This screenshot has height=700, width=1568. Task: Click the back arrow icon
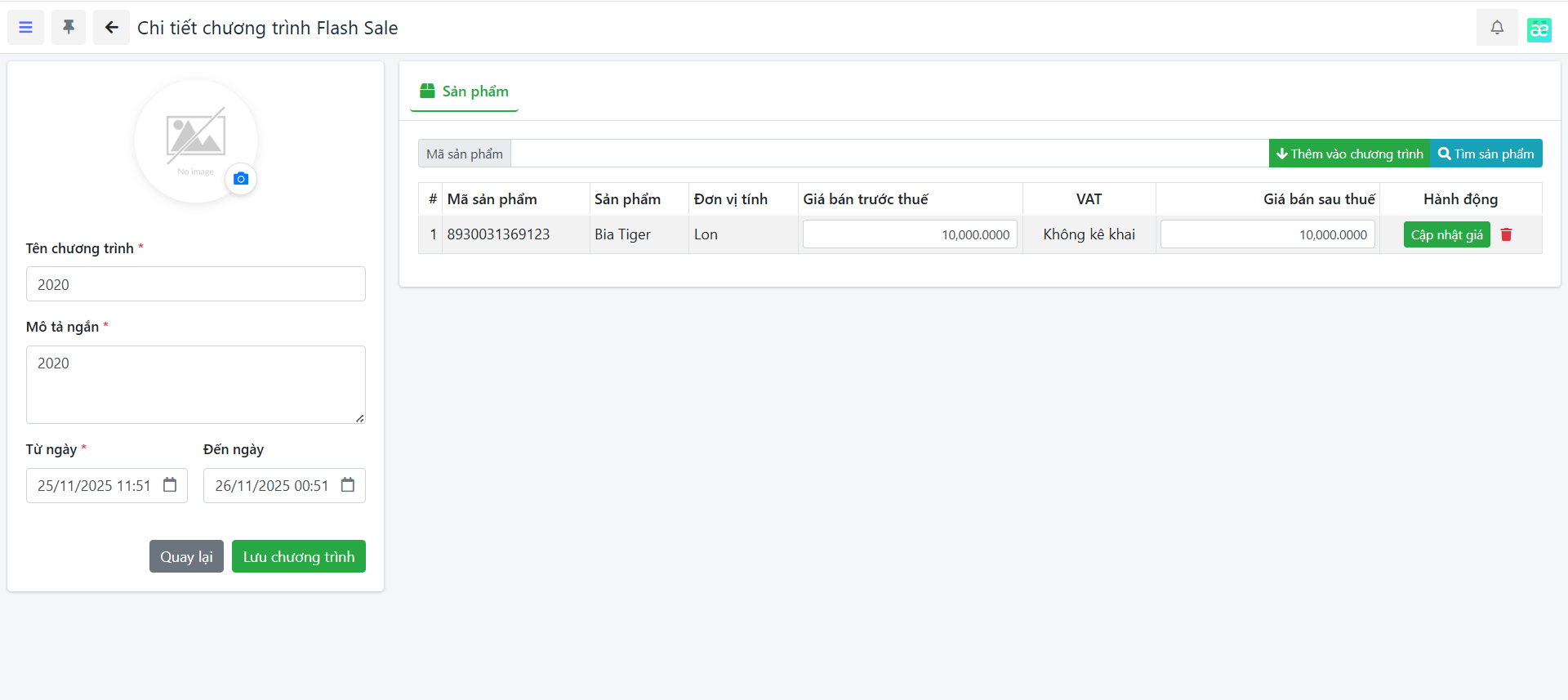point(111,28)
